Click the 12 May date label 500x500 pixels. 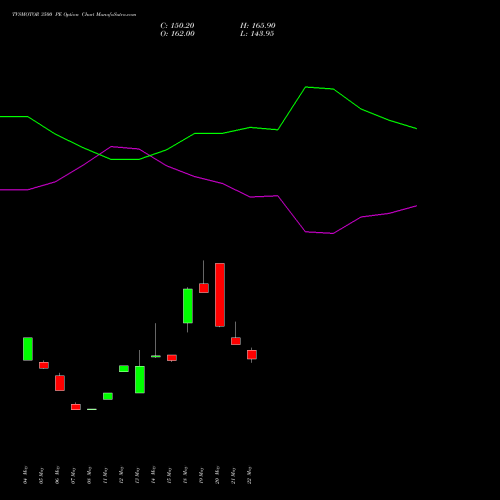[122, 475]
